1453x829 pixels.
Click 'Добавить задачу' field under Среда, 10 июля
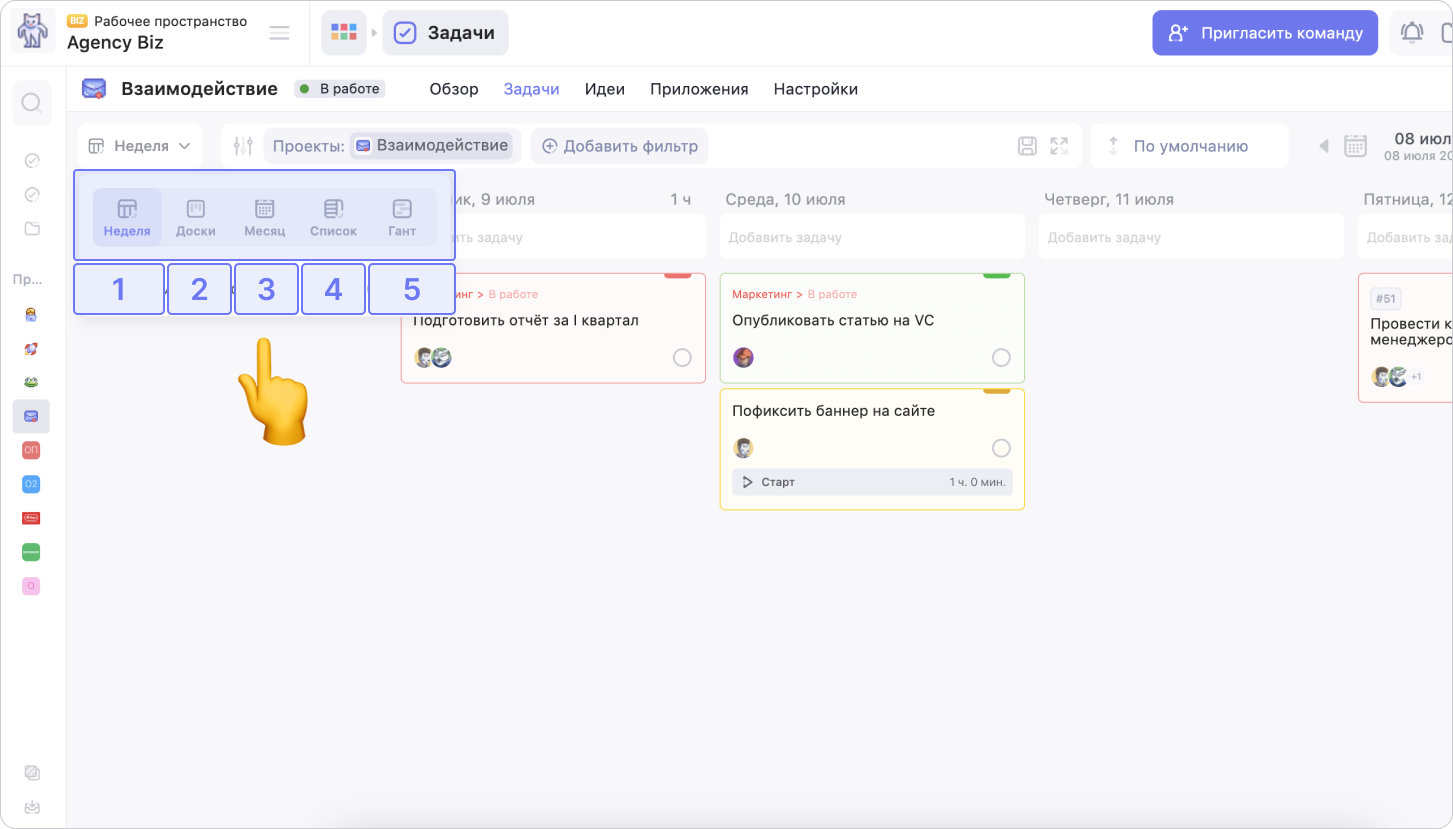pyautogui.click(x=872, y=238)
